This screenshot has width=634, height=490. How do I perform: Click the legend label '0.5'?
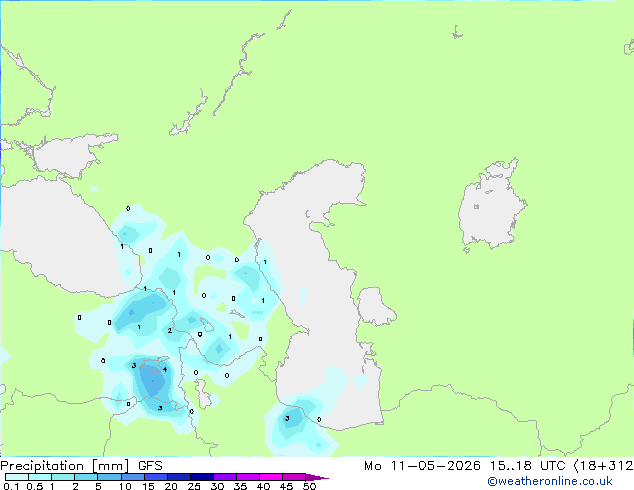click(x=34, y=486)
